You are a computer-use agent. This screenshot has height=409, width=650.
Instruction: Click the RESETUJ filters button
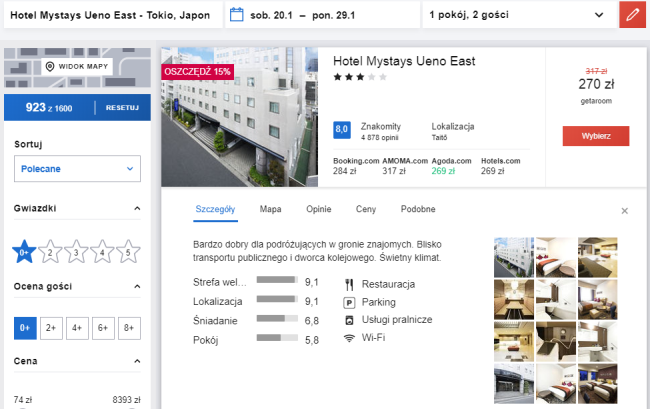(122, 108)
